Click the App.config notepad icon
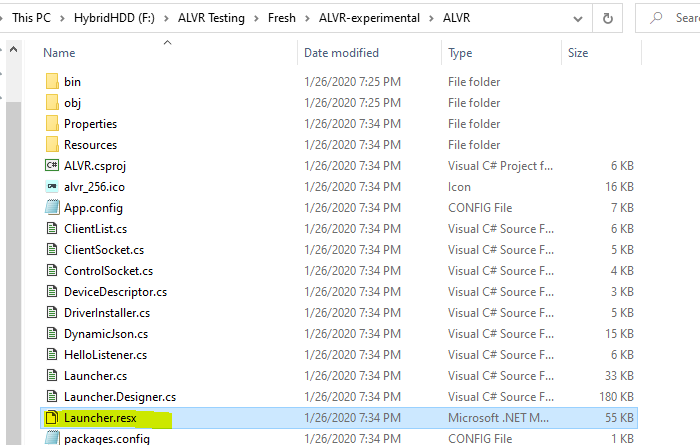700x445 pixels. (52, 208)
